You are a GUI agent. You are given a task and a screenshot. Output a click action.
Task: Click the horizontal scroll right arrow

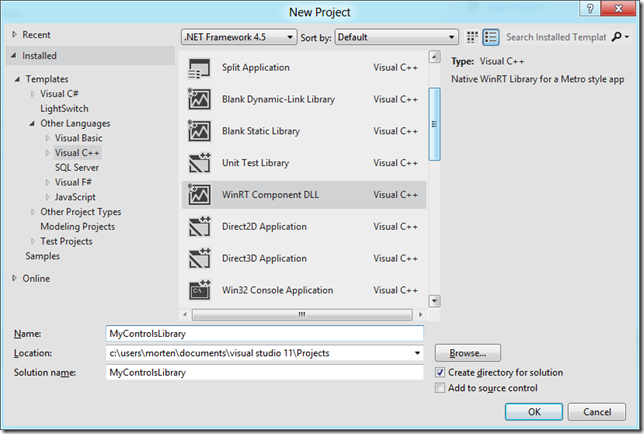click(420, 315)
